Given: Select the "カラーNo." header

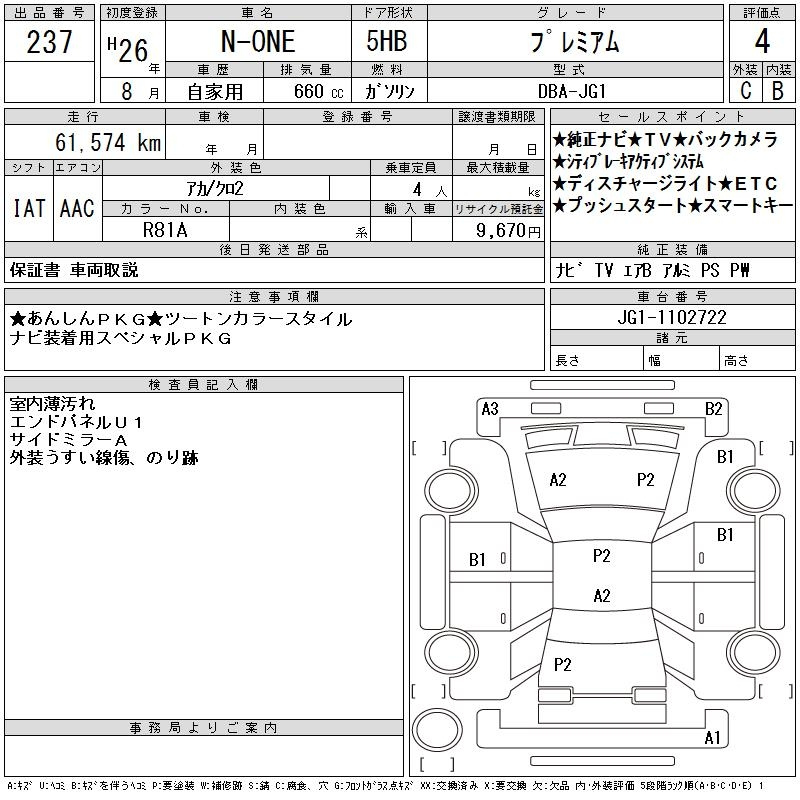Looking at the screenshot, I should coord(165,209).
